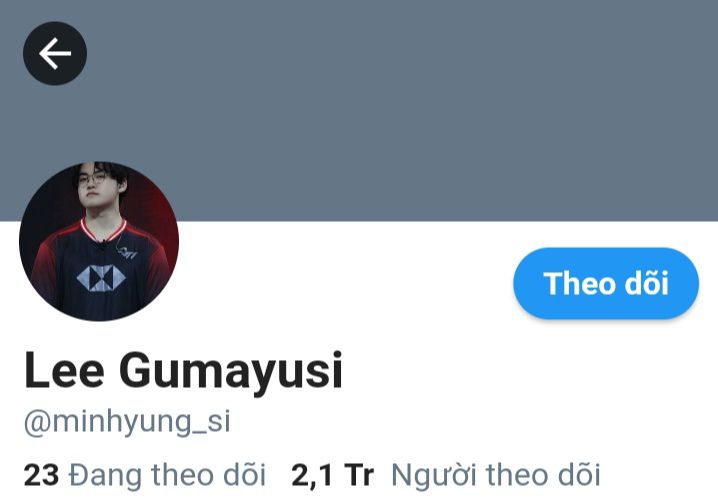Click the Người theo dõi label

click(495, 475)
